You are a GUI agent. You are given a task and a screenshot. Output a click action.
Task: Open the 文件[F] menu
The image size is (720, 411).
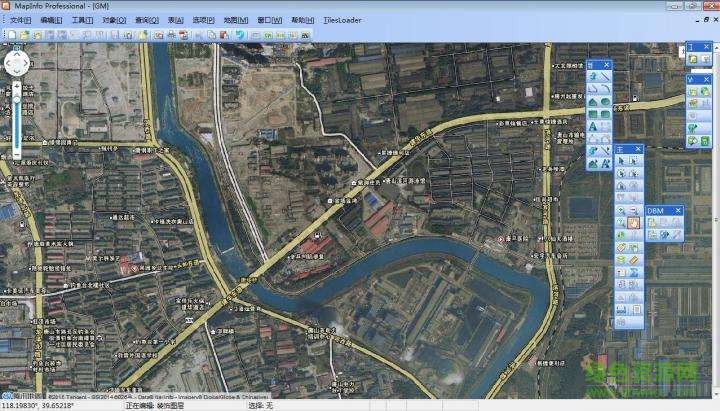pyautogui.click(x=20, y=20)
